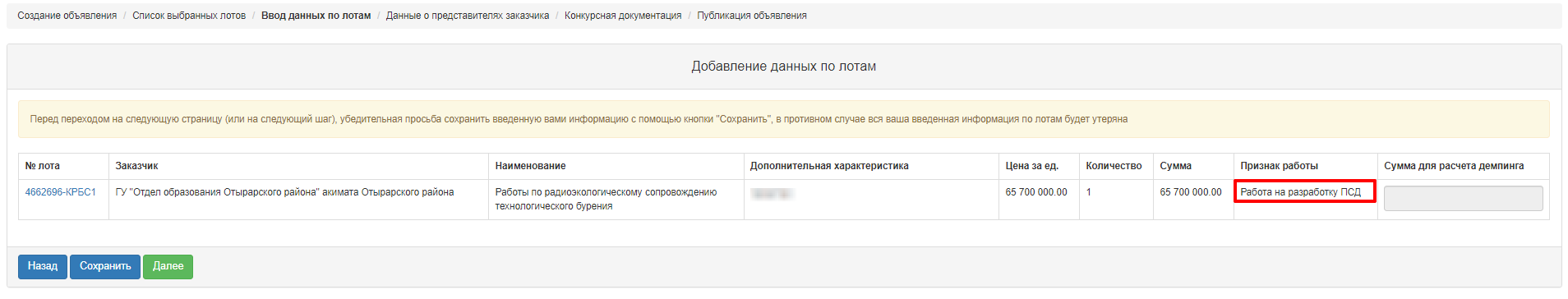Proceed with the green Далее button

(x=168, y=266)
